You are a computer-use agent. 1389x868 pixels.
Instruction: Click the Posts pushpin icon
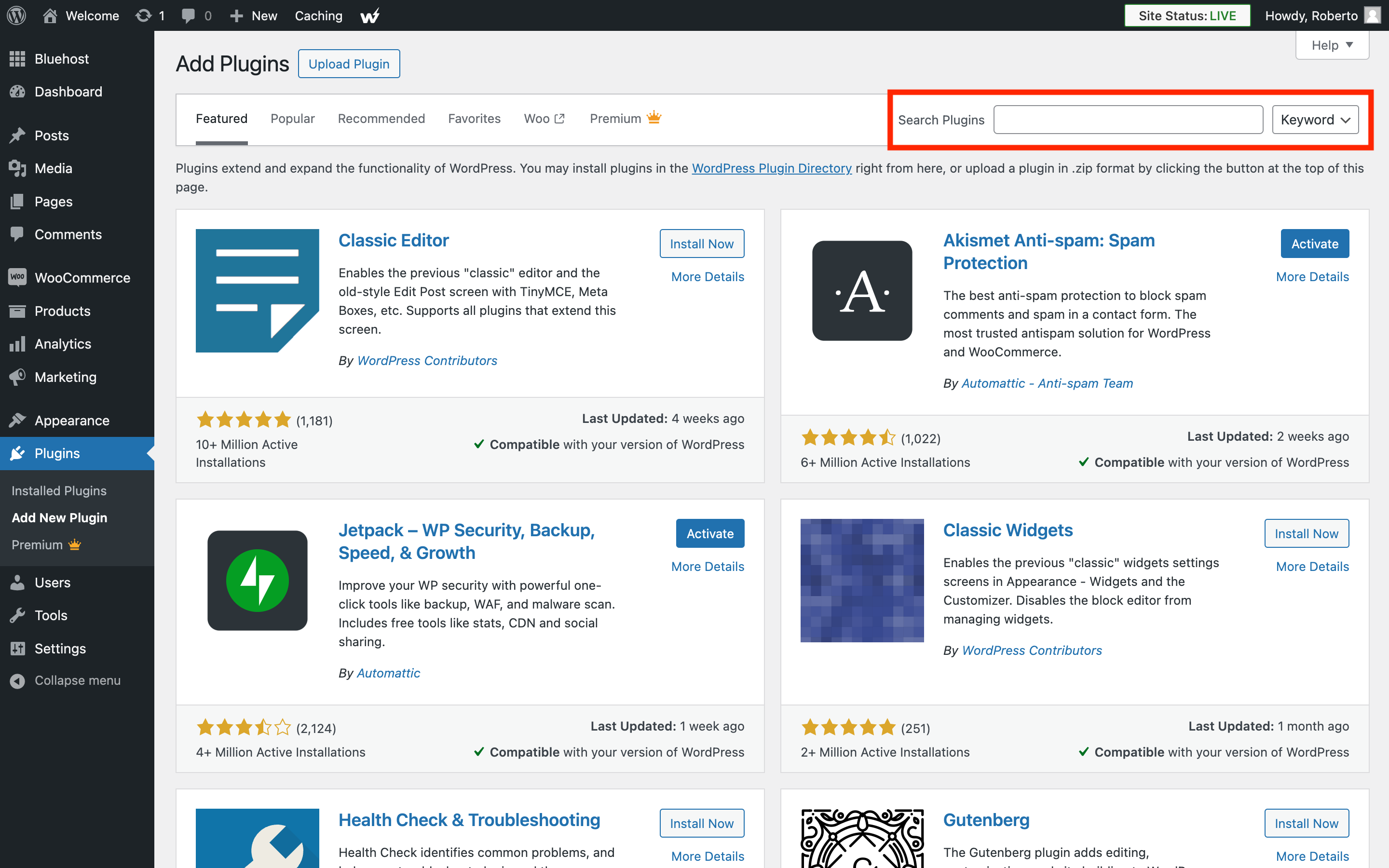[x=17, y=136]
